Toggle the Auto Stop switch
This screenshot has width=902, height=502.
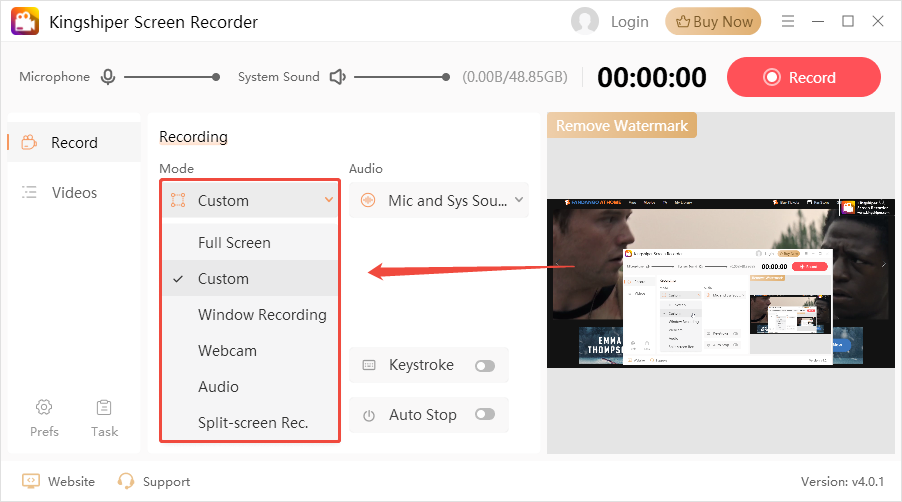tap(485, 415)
